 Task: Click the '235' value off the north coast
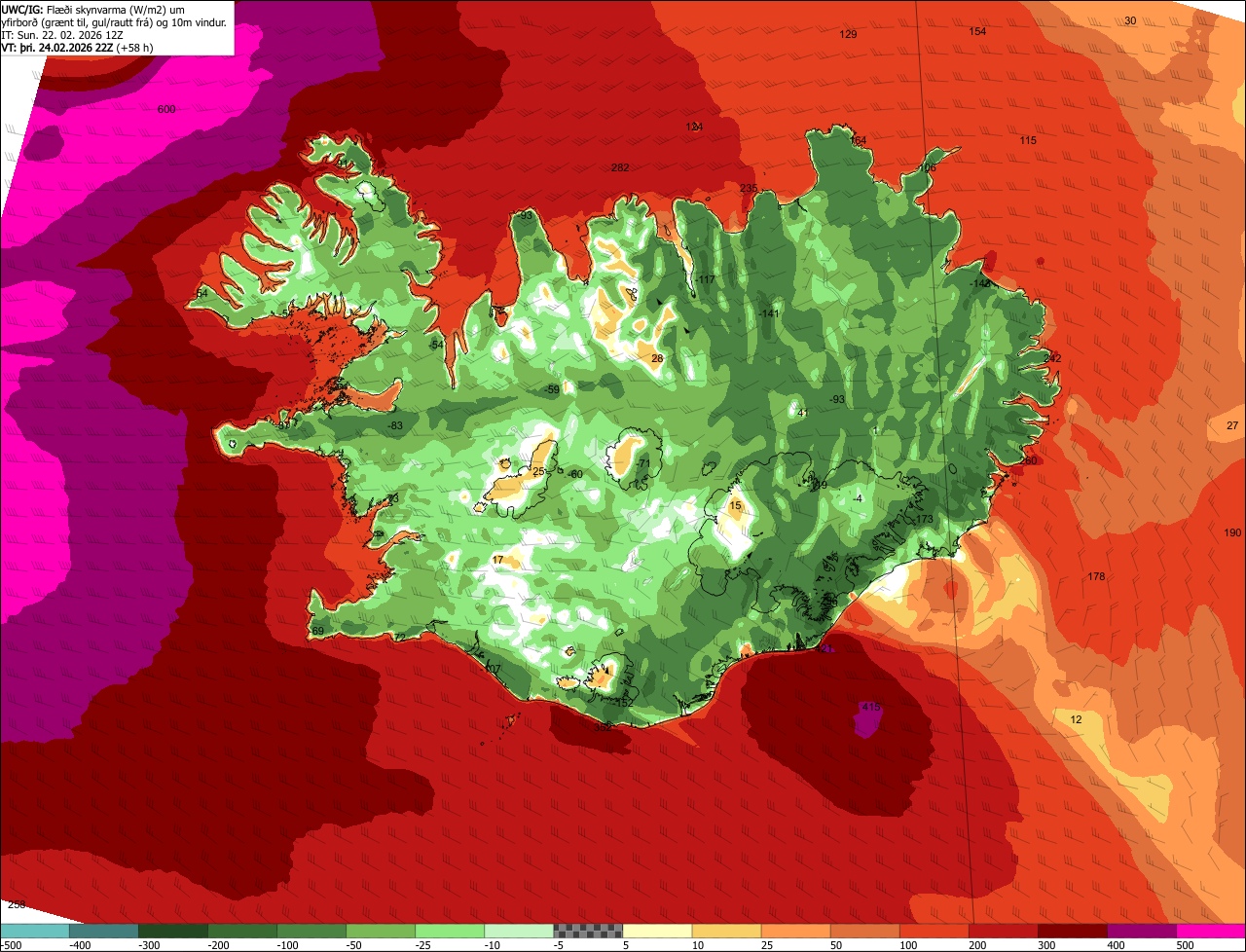749,188
